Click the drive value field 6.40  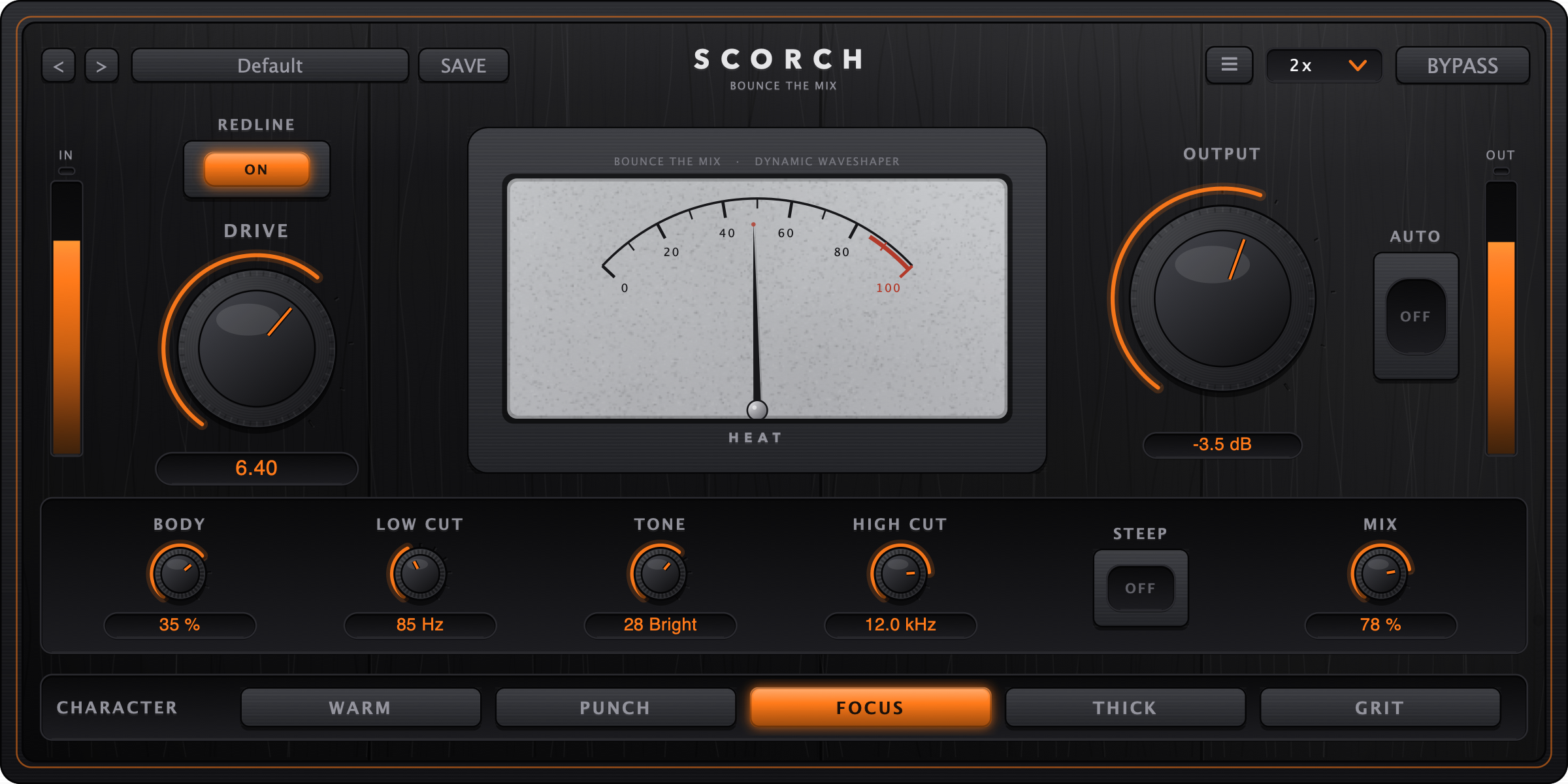(257, 468)
